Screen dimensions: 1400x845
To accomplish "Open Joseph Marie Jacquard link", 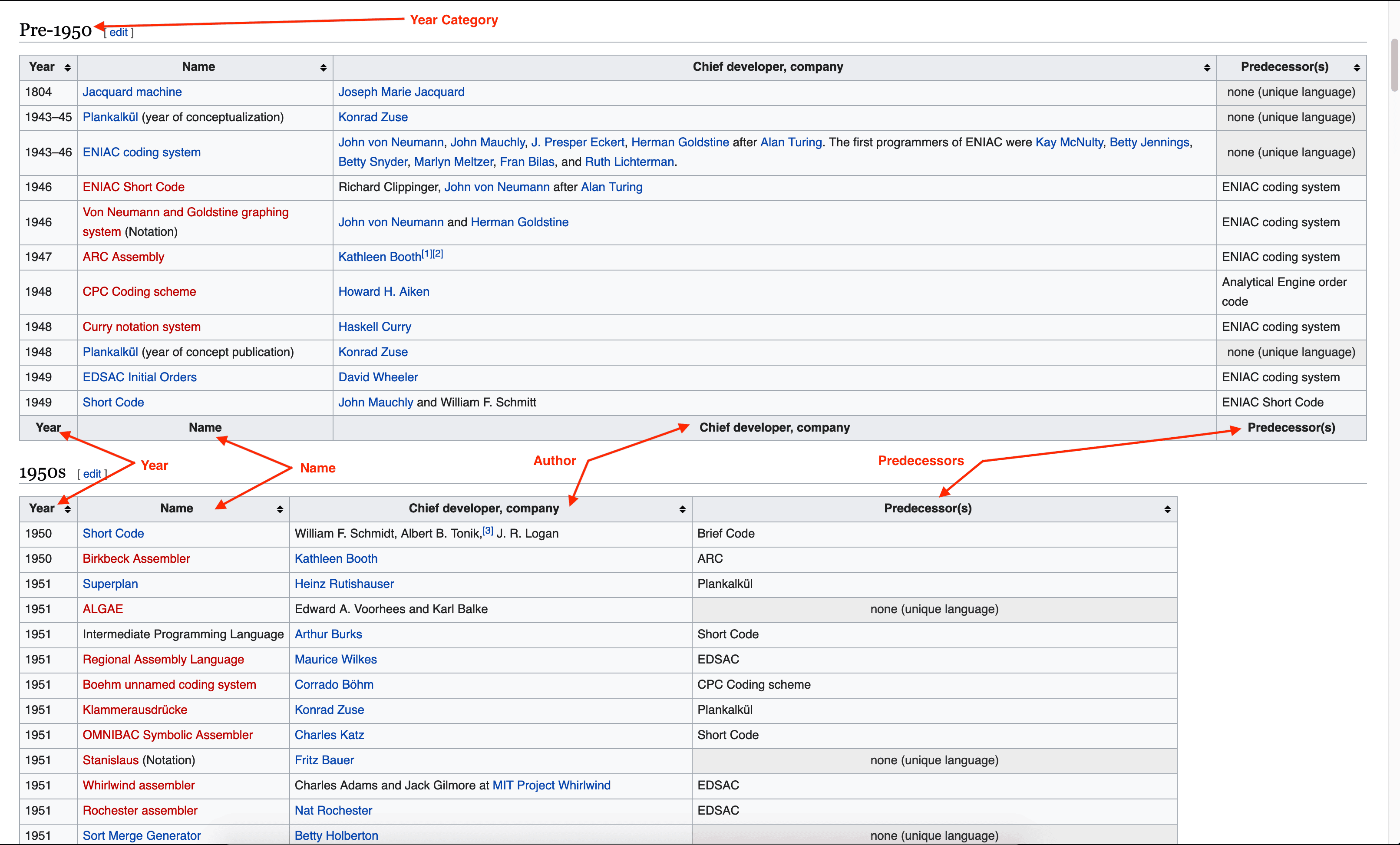I will point(401,92).
